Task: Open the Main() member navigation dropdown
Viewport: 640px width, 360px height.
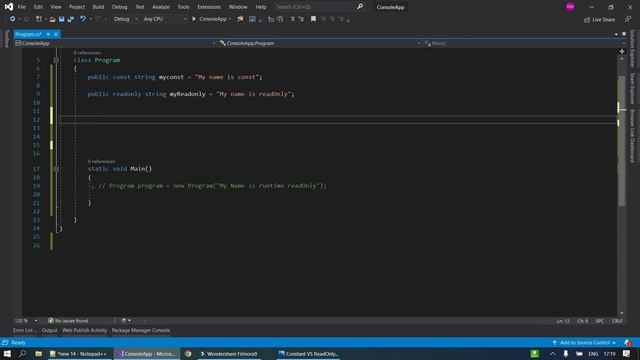Action: click(524, 43)
